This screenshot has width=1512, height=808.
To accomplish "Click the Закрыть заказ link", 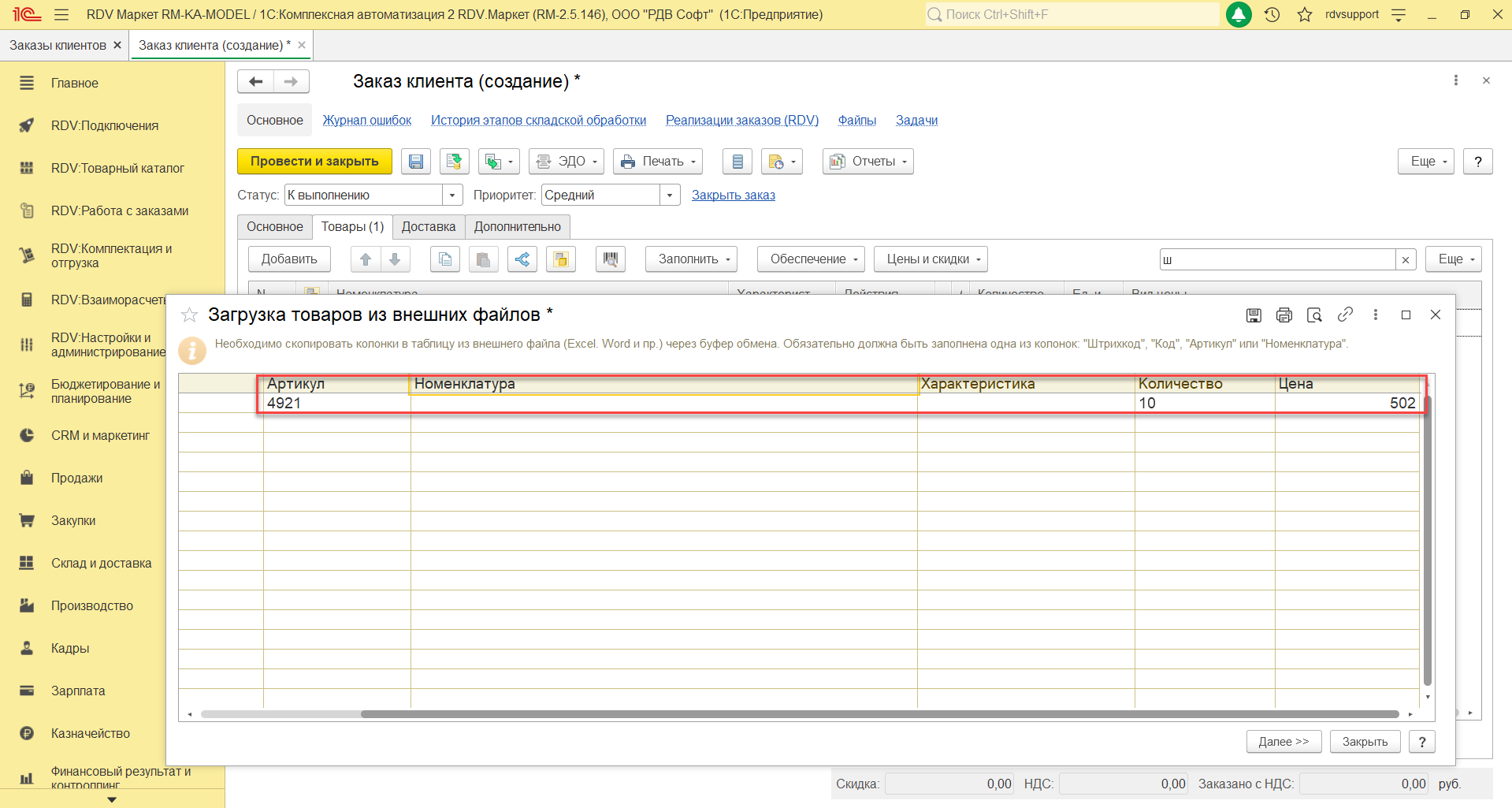I will coord(733,195).
